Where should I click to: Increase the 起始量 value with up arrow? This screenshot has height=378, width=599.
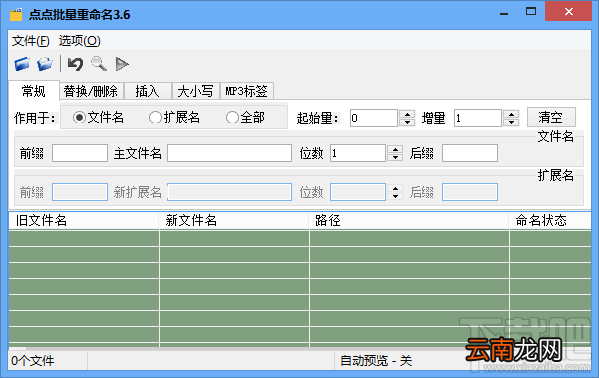(407, 114)
